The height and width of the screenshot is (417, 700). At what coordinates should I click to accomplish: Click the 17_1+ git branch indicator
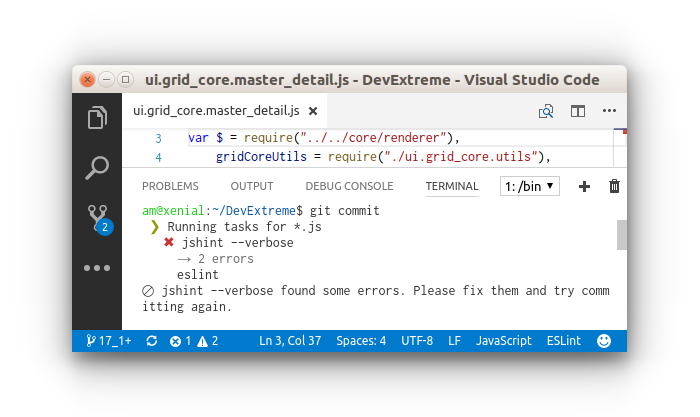coord(109,341)
